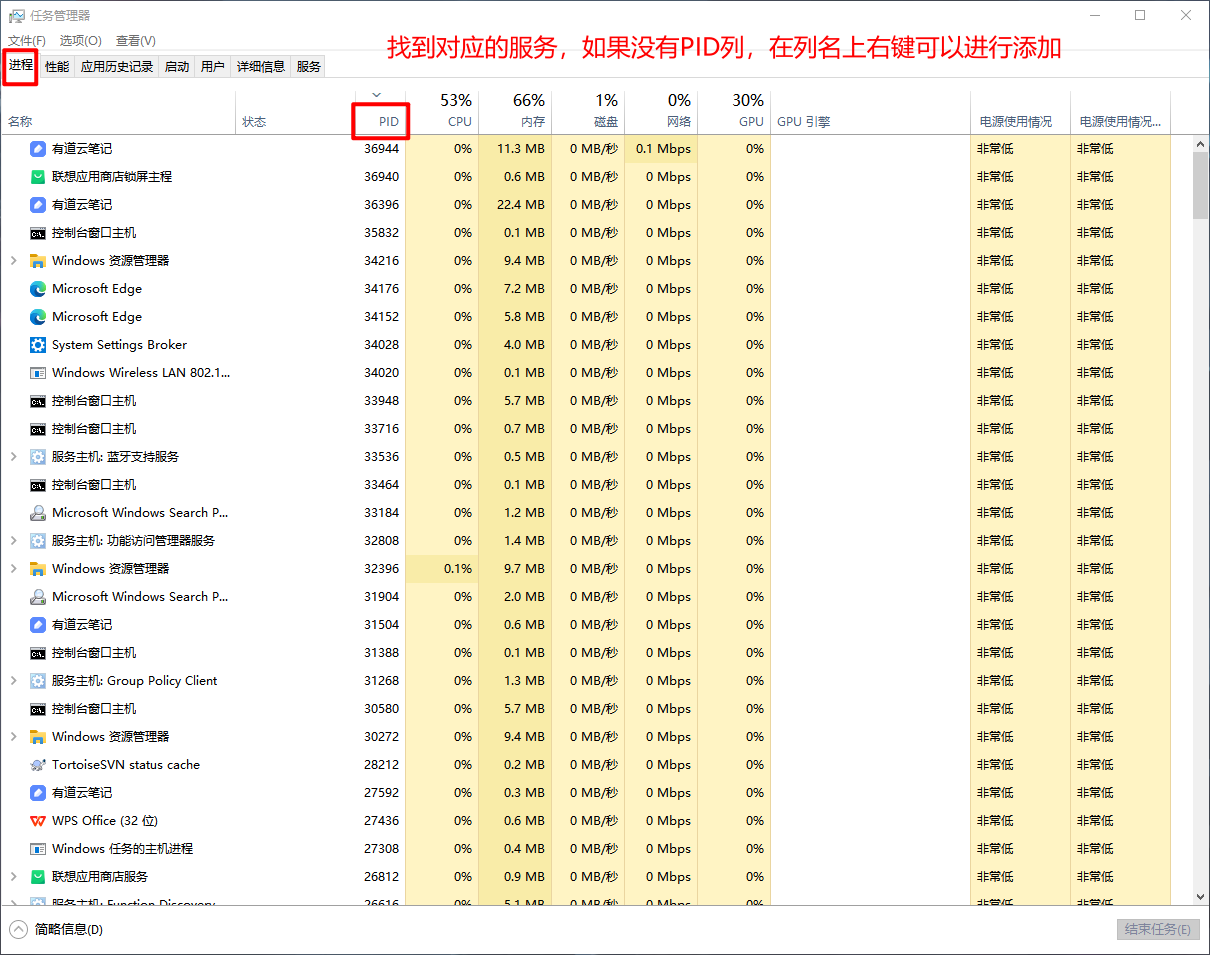Expand Windows 资源管理器 with PID 30272

coord(13,736)
